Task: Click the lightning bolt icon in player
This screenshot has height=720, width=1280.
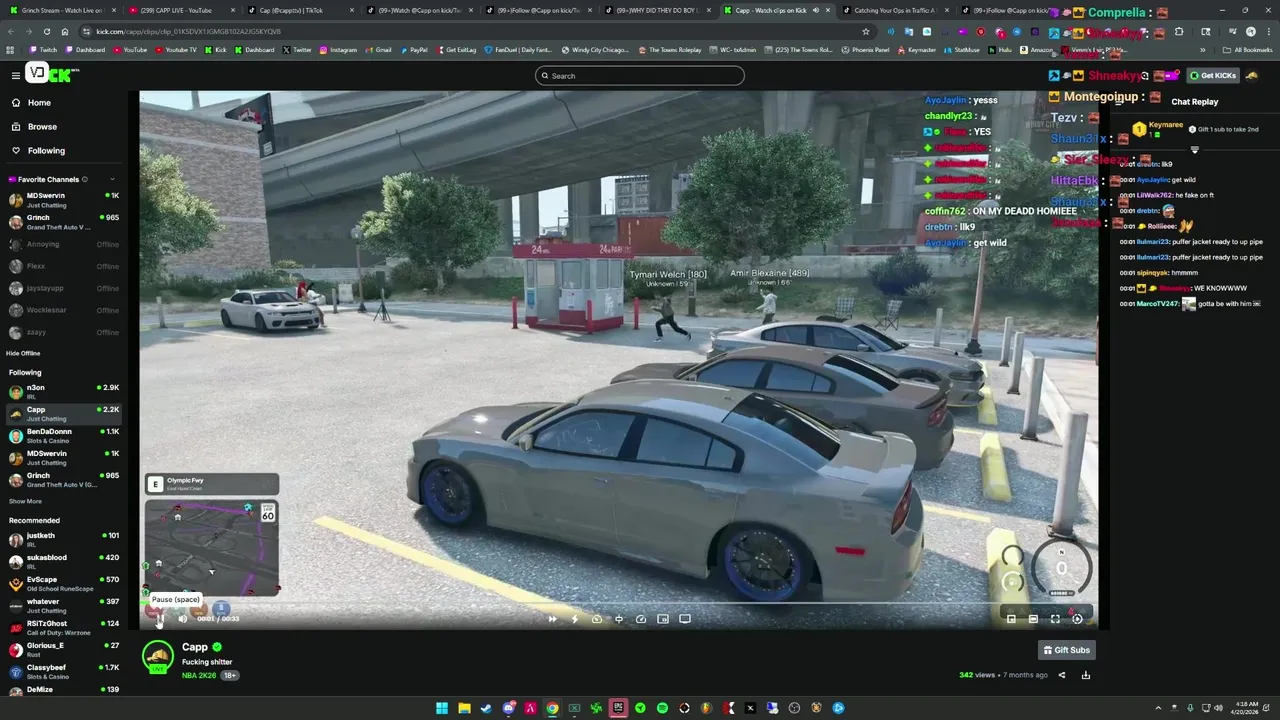Action: point(574,619)
